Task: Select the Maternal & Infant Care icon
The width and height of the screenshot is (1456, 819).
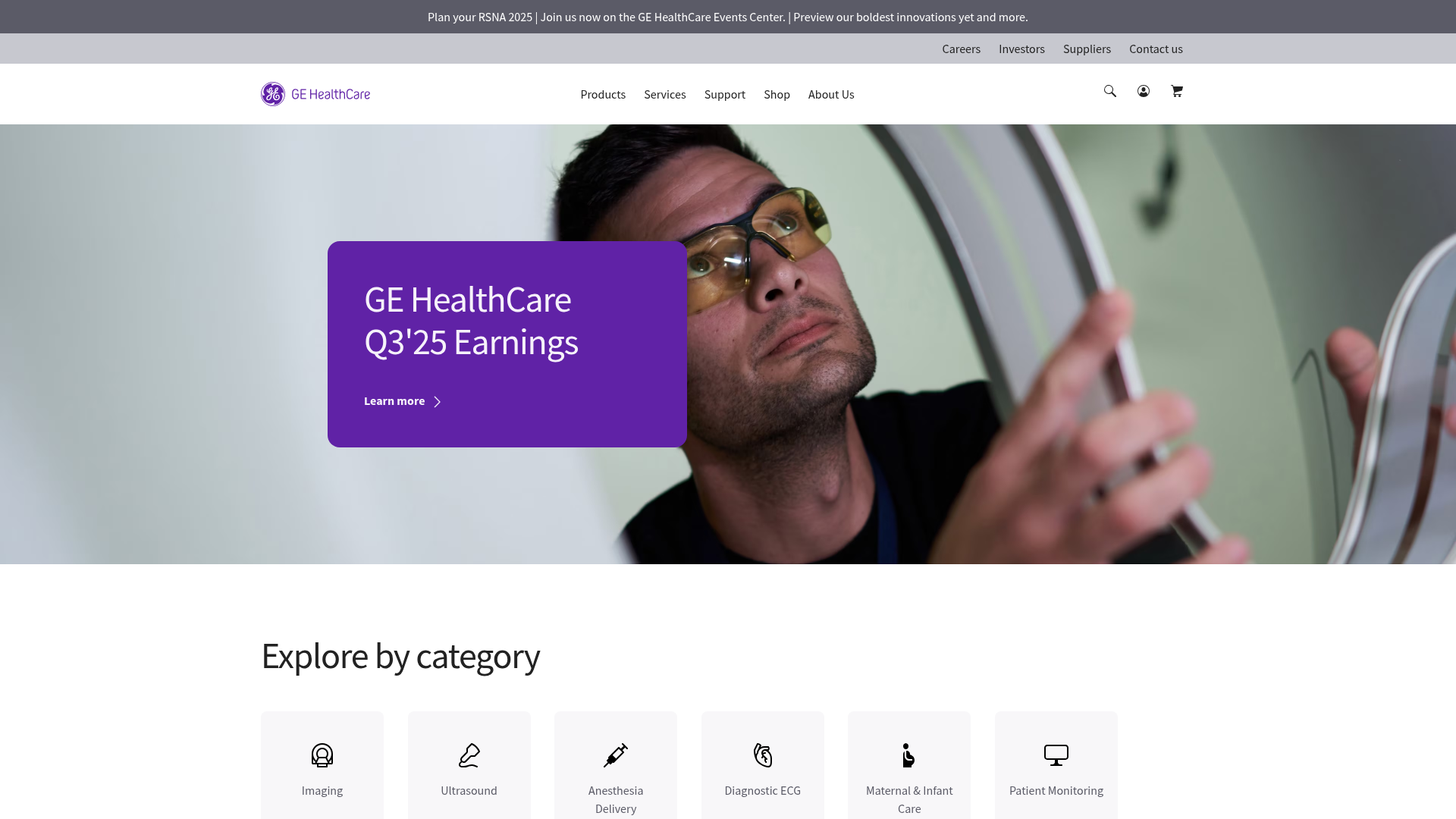Action: [x=909, y=755]
